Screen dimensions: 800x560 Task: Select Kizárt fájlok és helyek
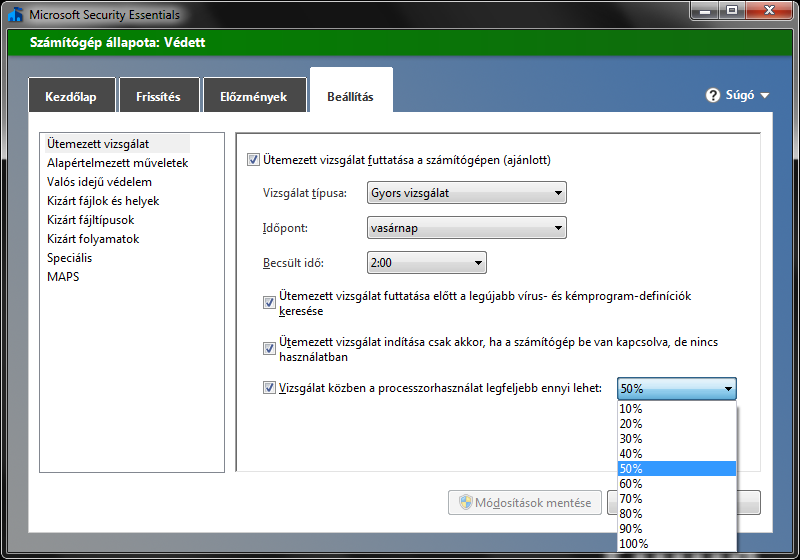point(103,201)
